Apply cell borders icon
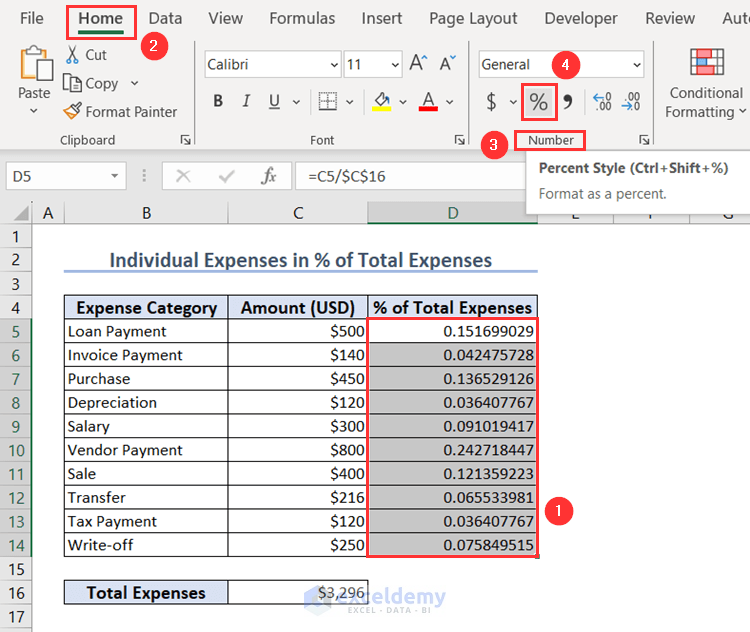Viewport: 750px width, 632px height. point(328,101)
